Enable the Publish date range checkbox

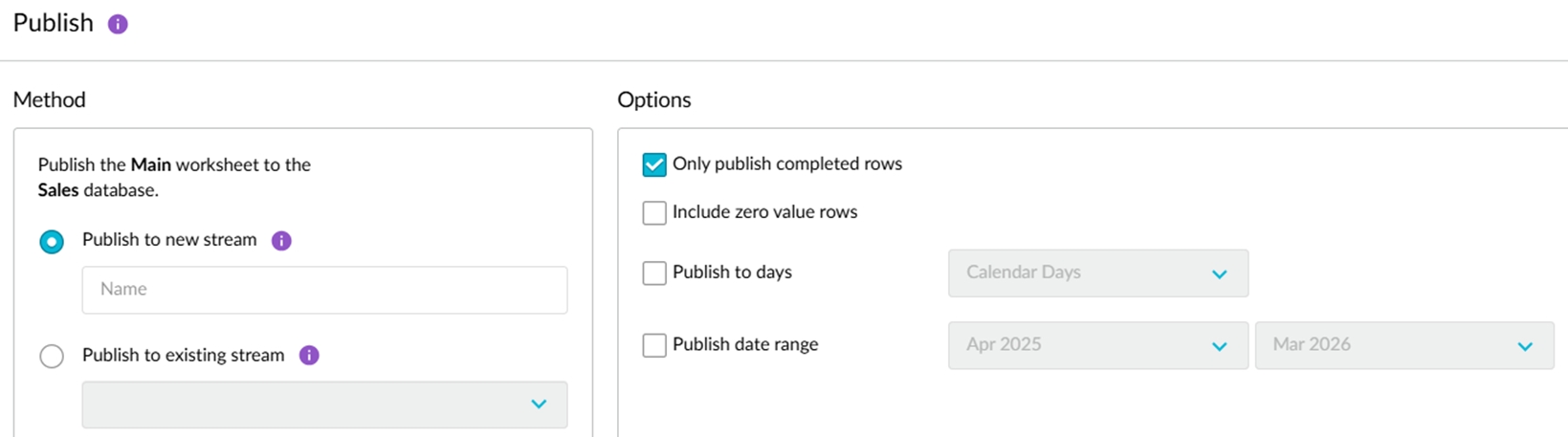tap(654, 345)
